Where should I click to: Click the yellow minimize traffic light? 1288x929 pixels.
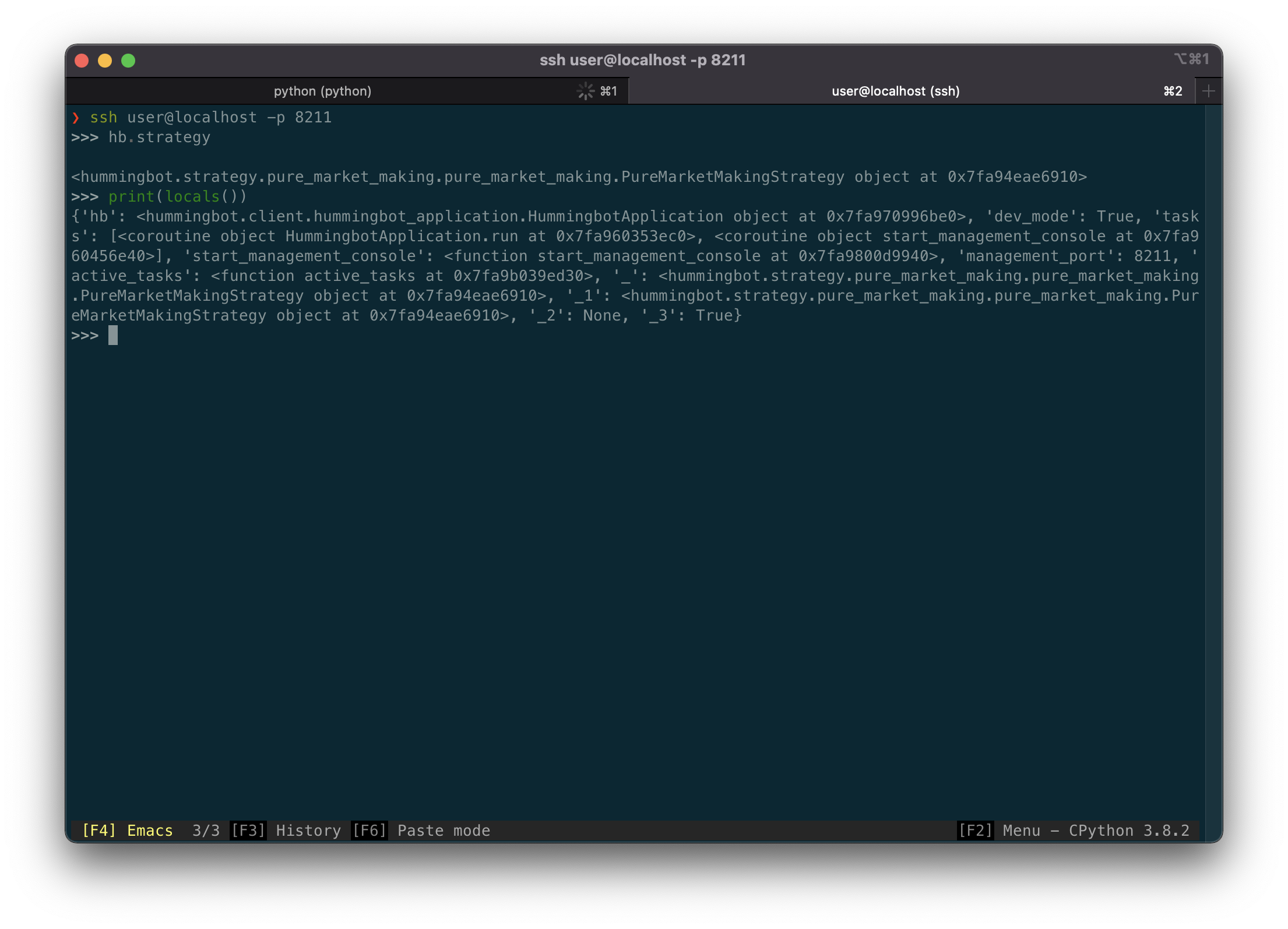tap(105, 60)
